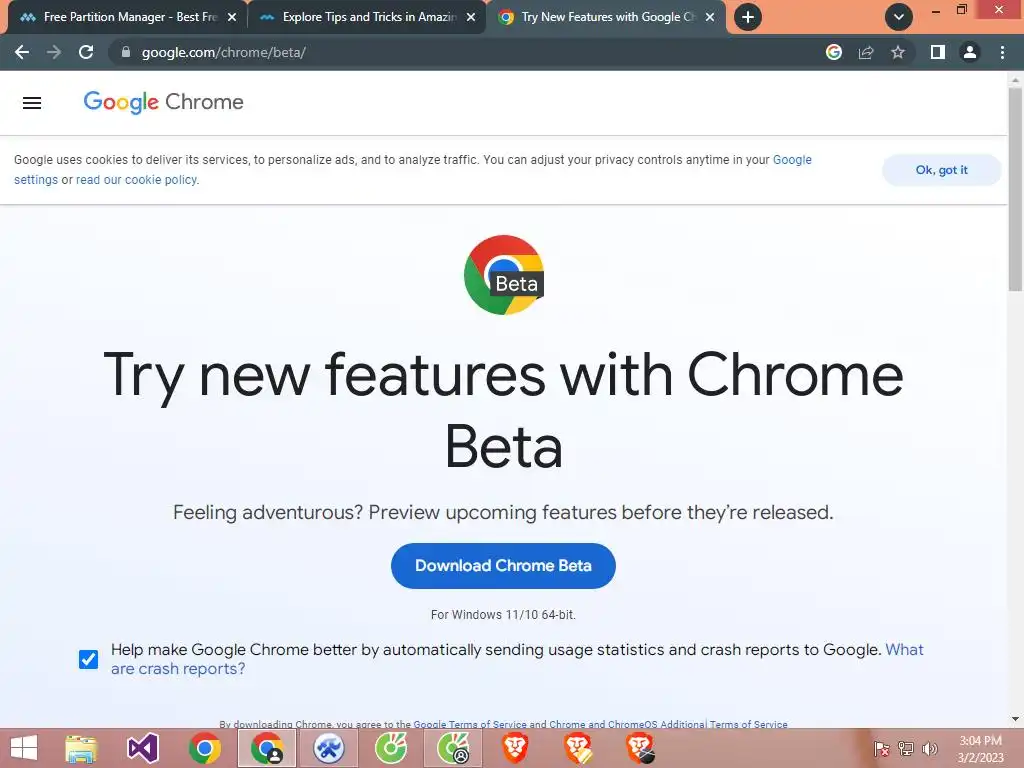Open Action Center flag tray icon
This screenshot has width=1024, height=768.
point(881,748)
